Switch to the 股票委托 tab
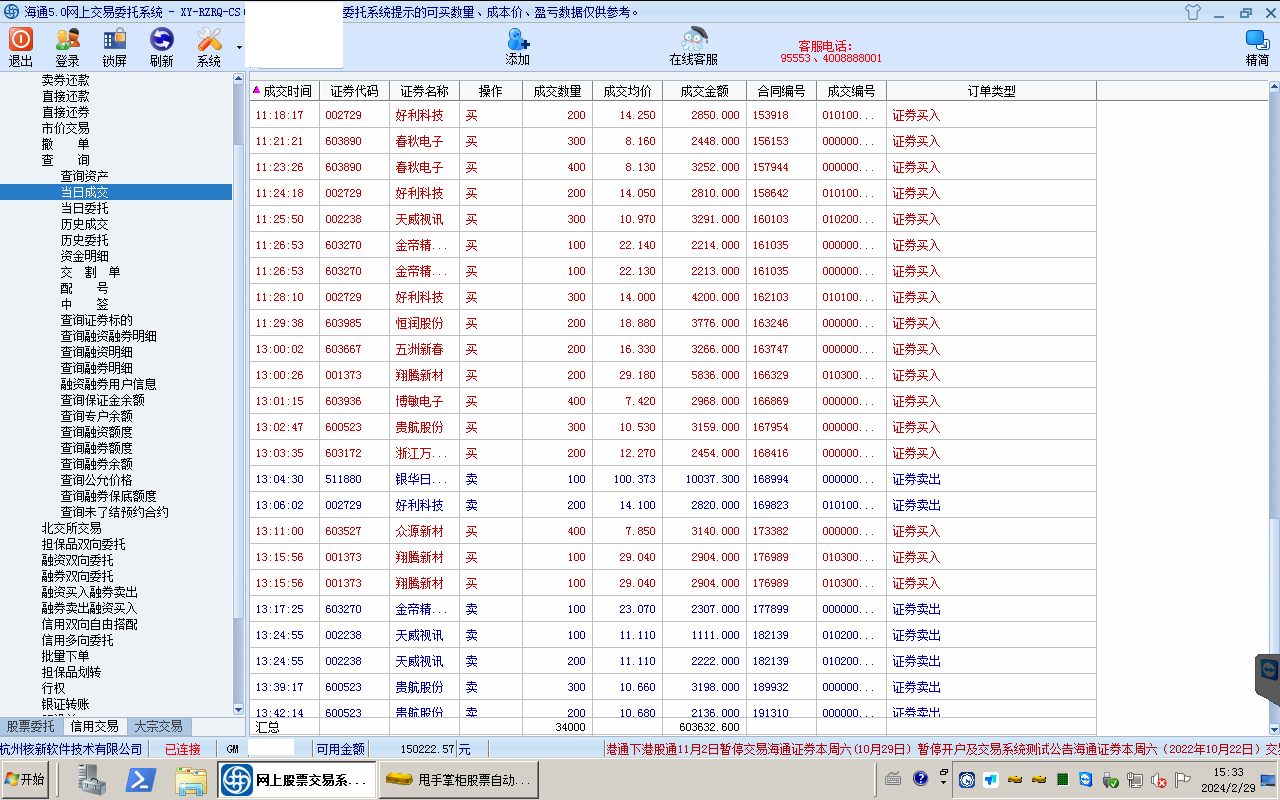 click(x=31, y=727)
